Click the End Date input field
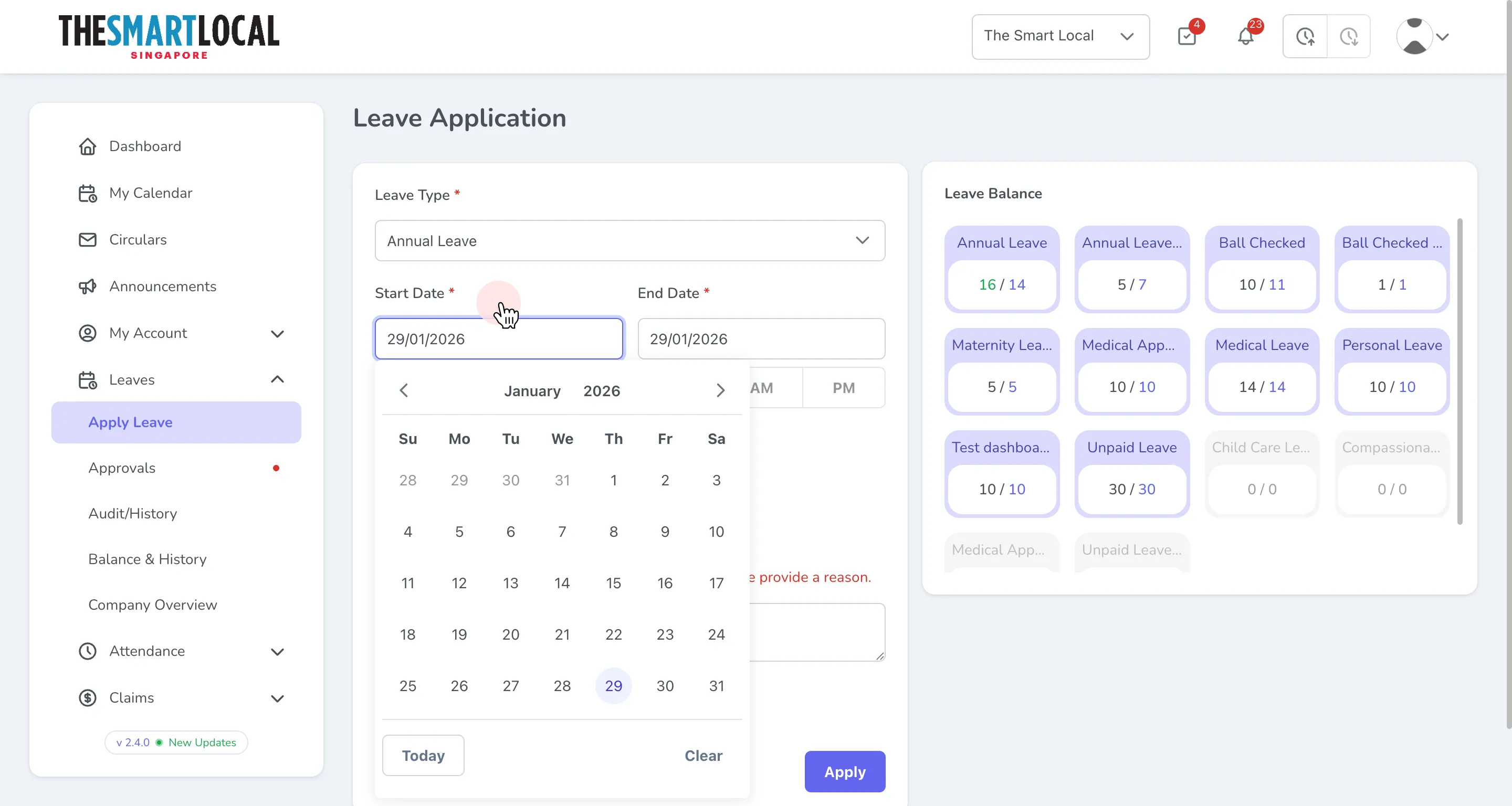1512x806 pixels. coord(761,339)
